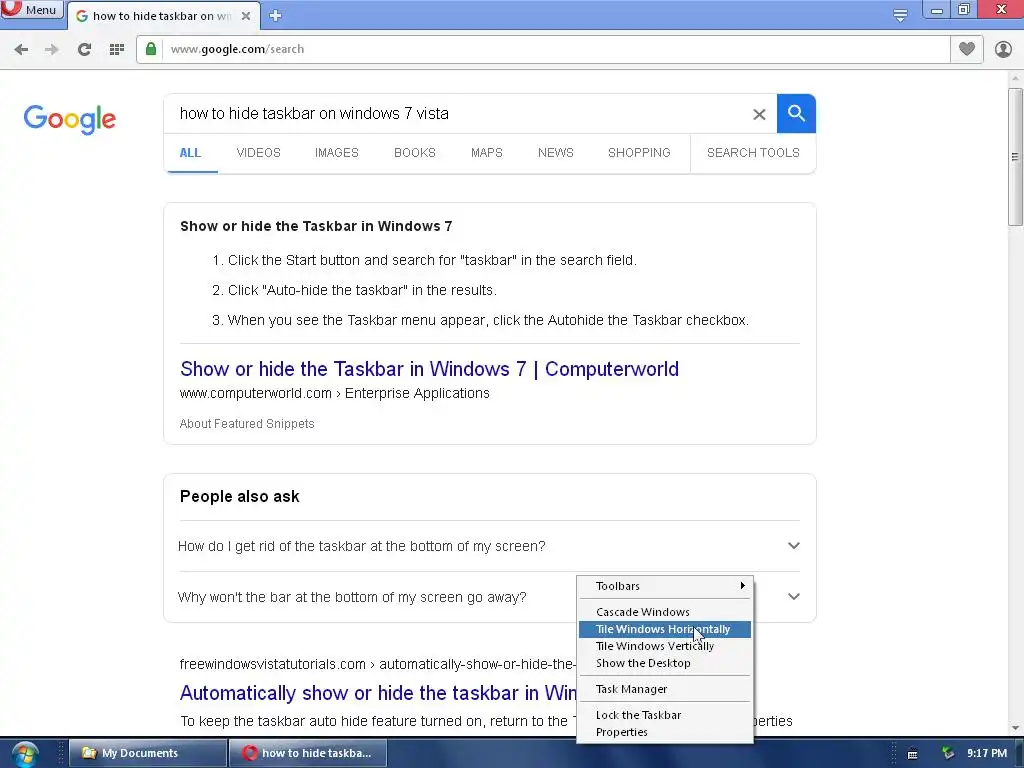1024x768 pixels.
Task: Bookmark page with the heart icon
Action: pos(967,49)
